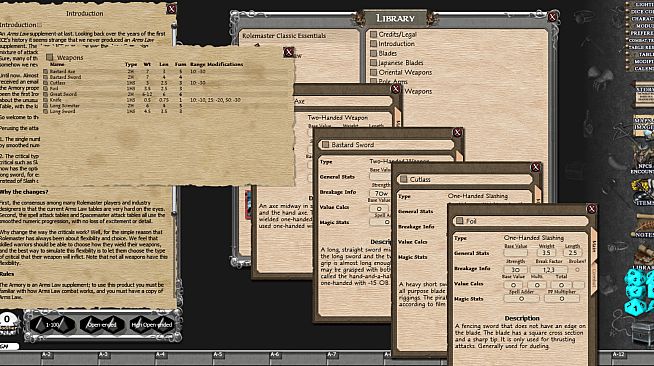Open the Modifiers menu button
Image resolution: width=654 pixels, height=366 pixels.
pyautogui.click(x=641, y=61)
